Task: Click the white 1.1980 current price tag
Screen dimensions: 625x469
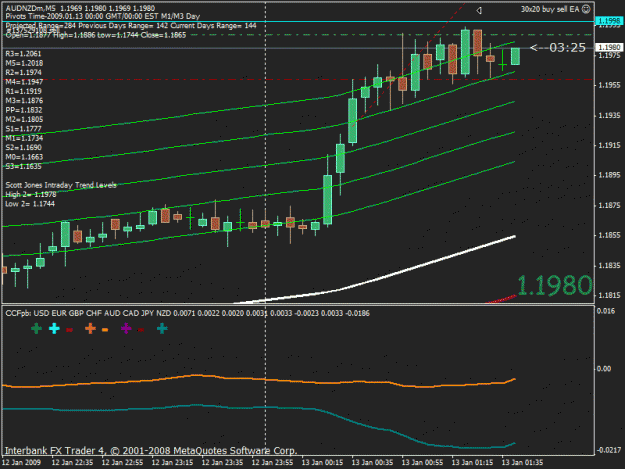Action: 609,47
